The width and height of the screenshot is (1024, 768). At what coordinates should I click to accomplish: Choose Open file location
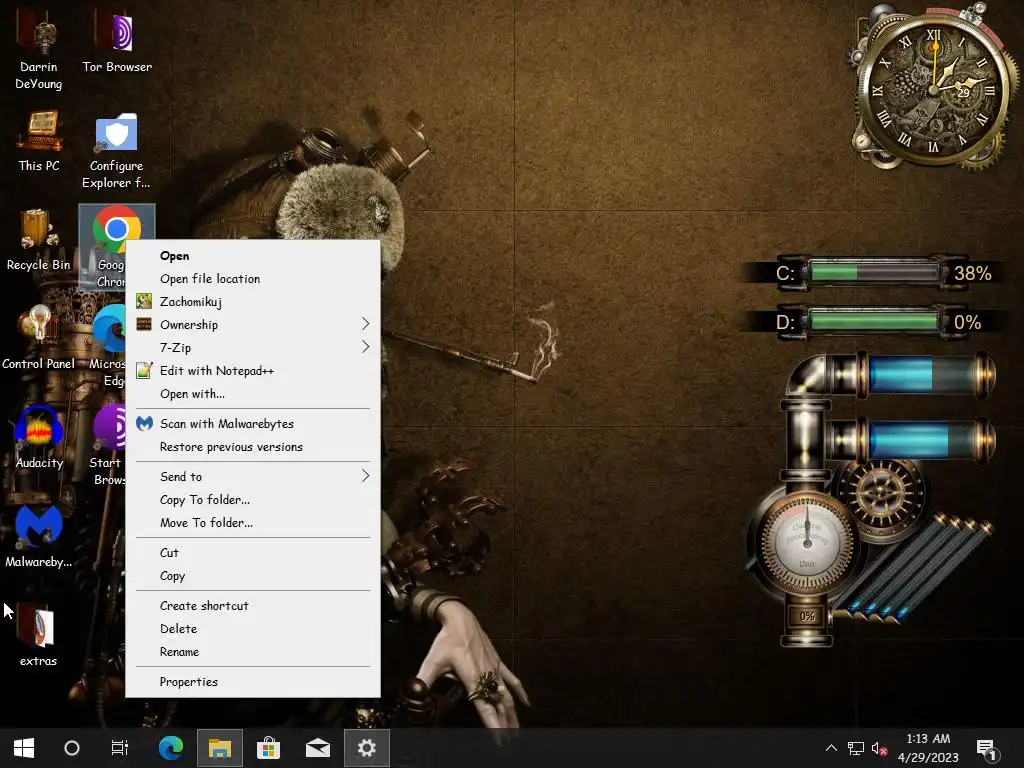pos(253,279)
